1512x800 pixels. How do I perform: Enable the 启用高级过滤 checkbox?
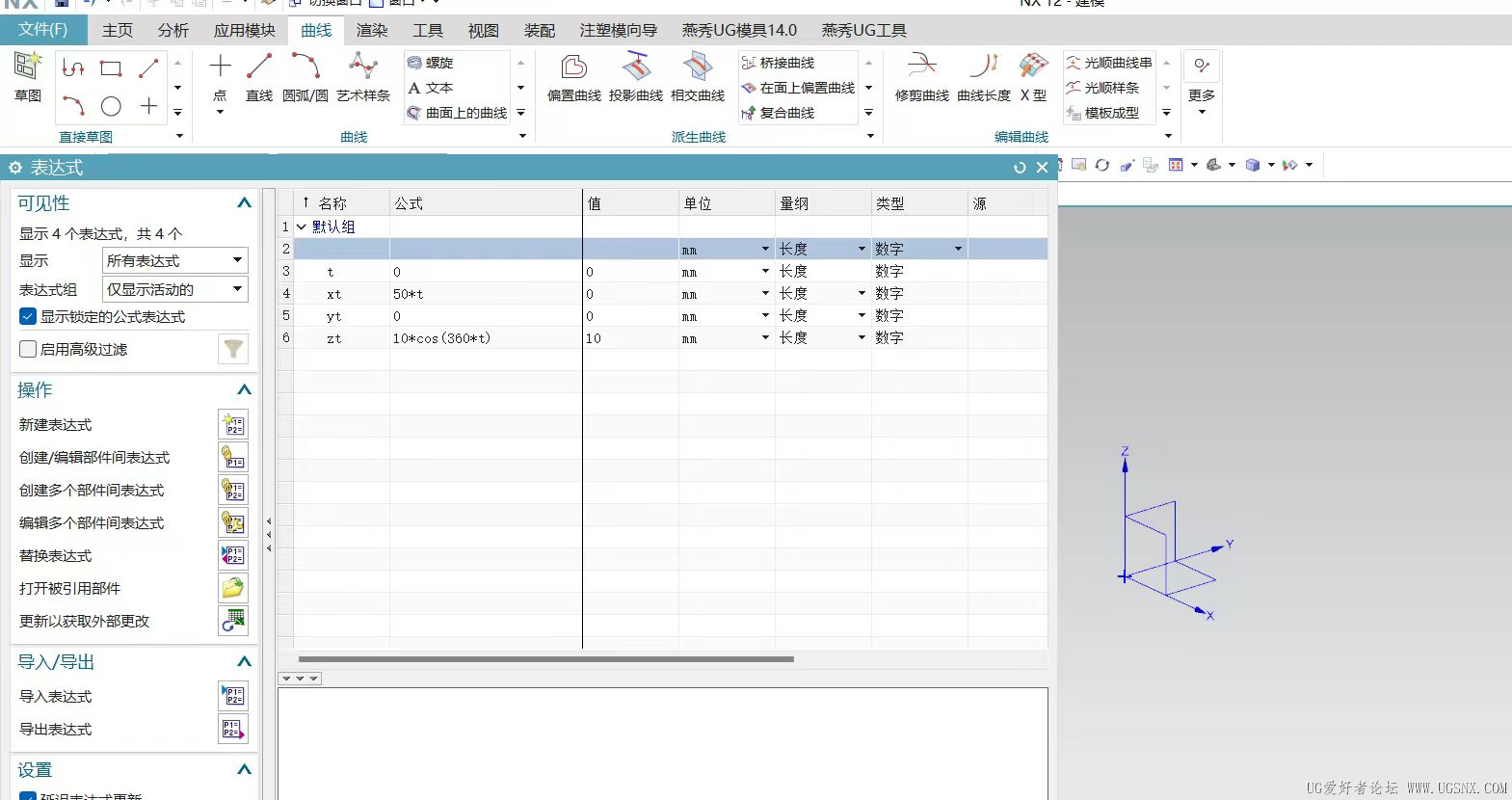(x=29, y=349)
